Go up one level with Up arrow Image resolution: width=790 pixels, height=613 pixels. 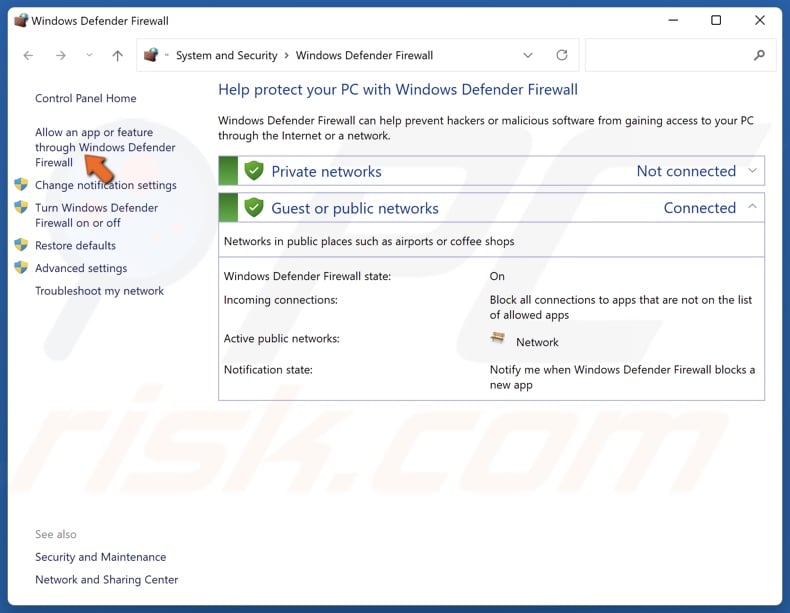pyautogui.click(x=117, y=55)
